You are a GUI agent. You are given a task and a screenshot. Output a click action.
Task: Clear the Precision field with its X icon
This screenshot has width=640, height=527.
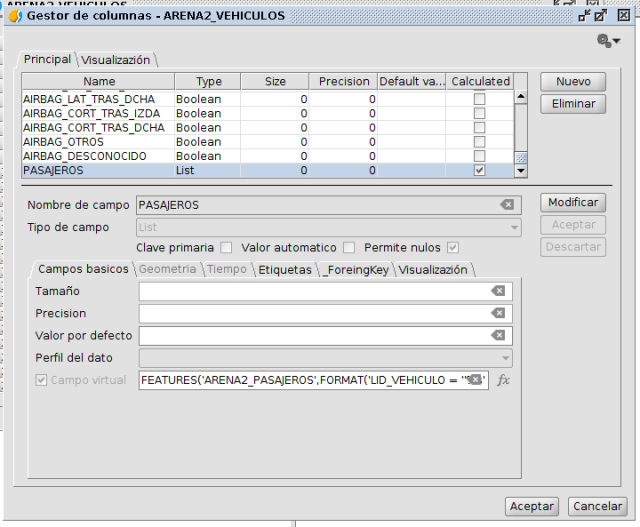point(498,313)
